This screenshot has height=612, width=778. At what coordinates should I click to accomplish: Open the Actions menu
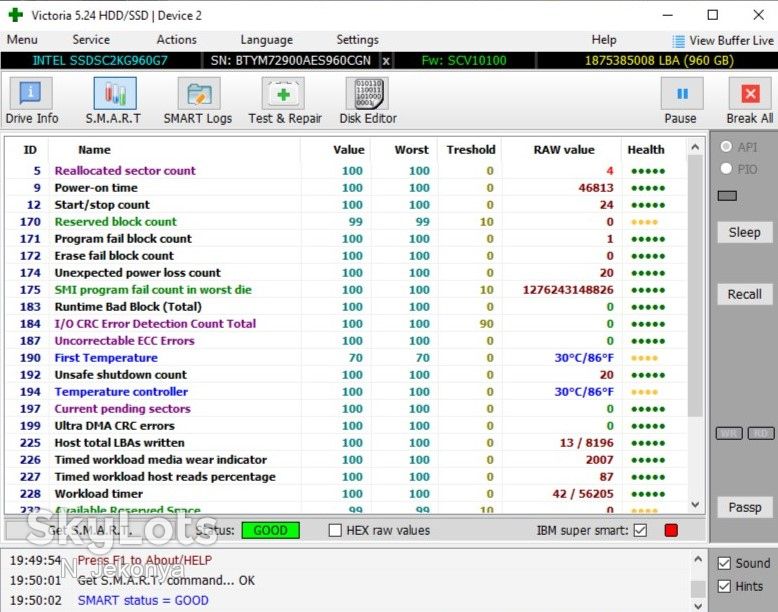point(177,40)
